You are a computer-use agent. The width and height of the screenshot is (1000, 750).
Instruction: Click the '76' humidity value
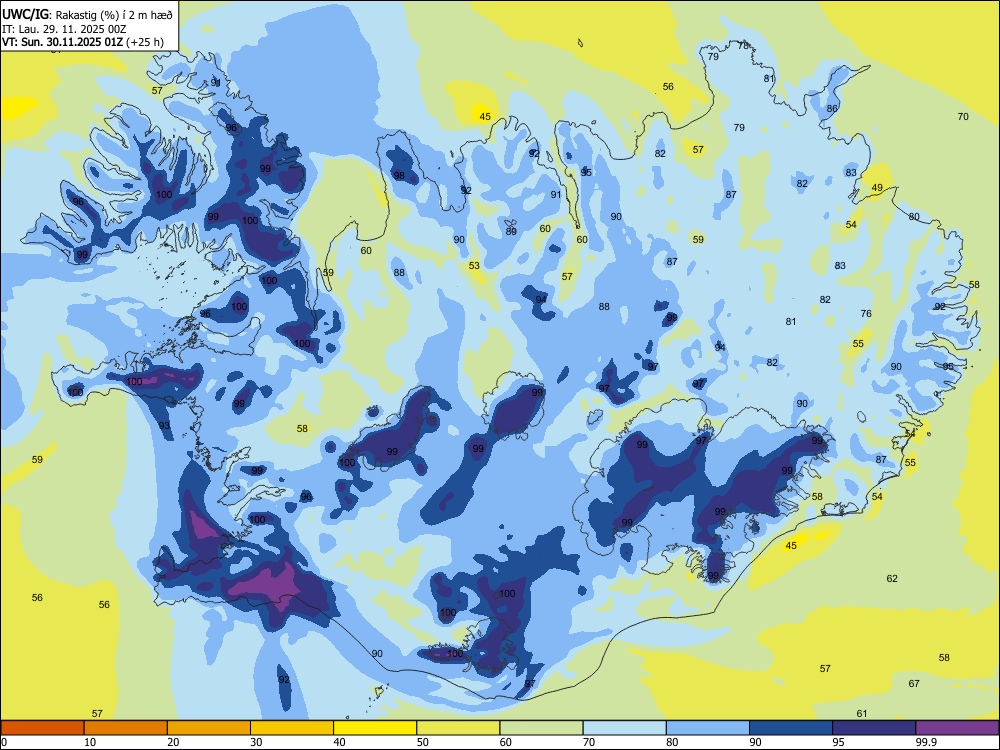(865, 314)
